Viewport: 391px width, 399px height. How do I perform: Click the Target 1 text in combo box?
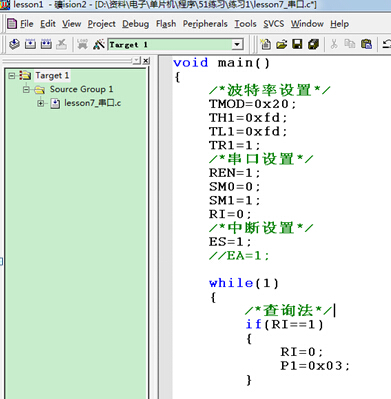click(x=128, y=45)
